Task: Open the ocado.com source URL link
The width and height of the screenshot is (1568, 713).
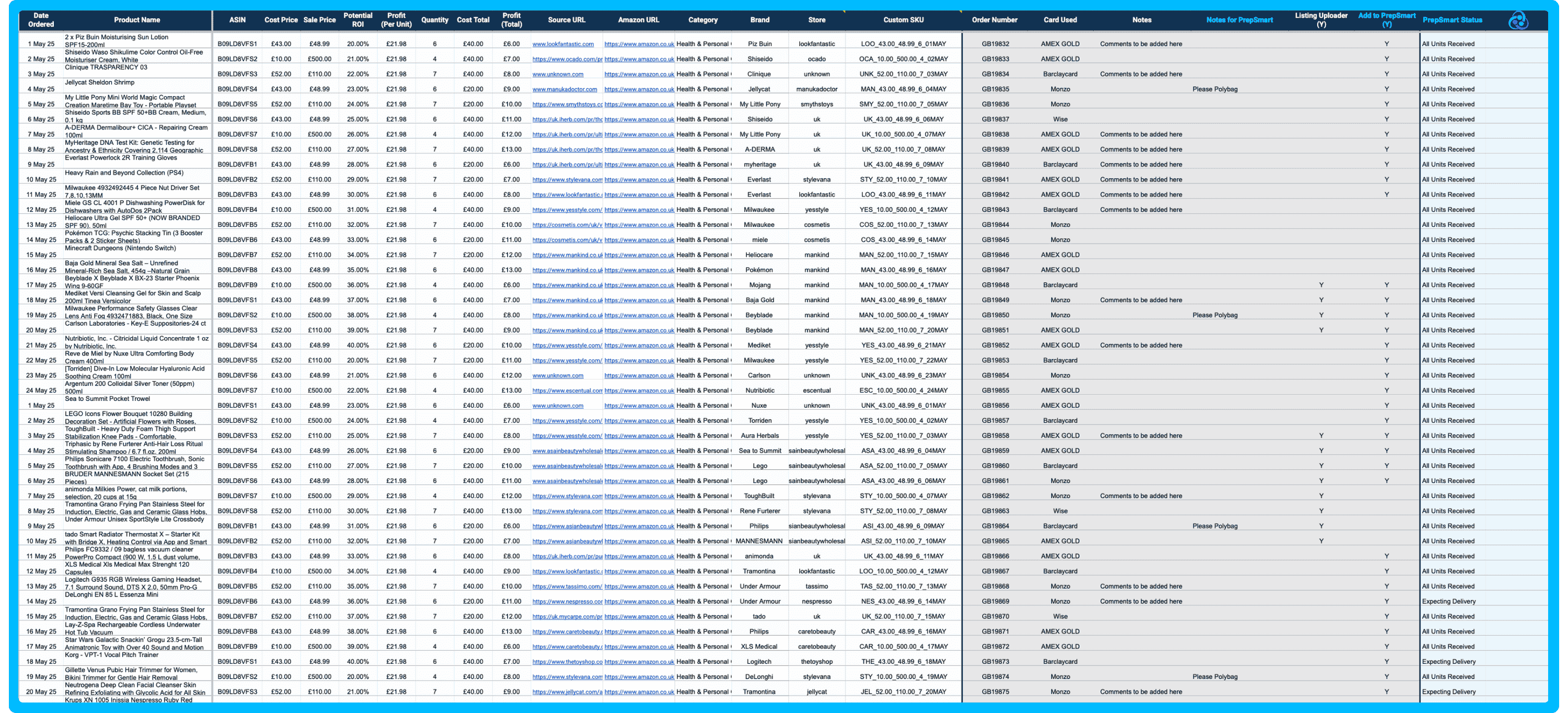Action: click(567, 59)
